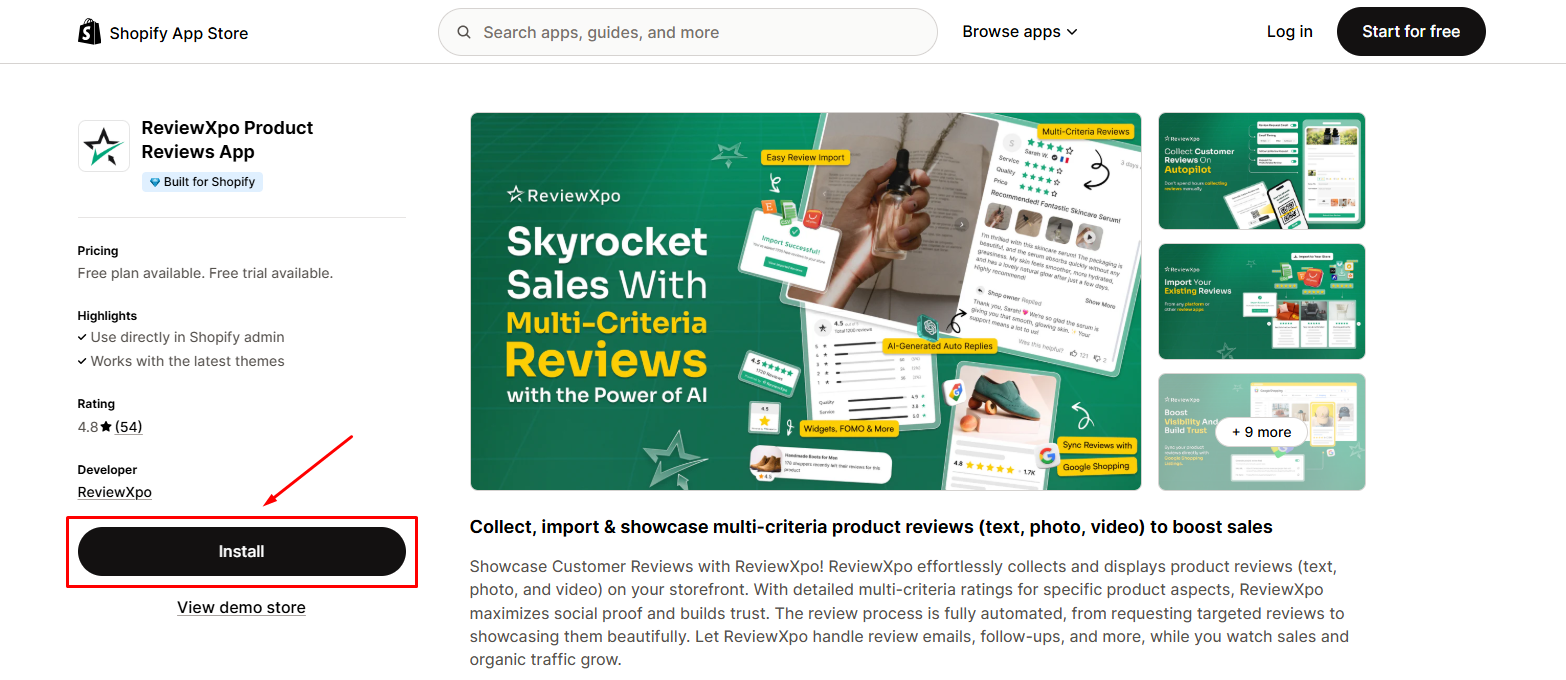Expand the Browse apps dropdown
1566x680 pixels.
click(x=1020, y=32)
